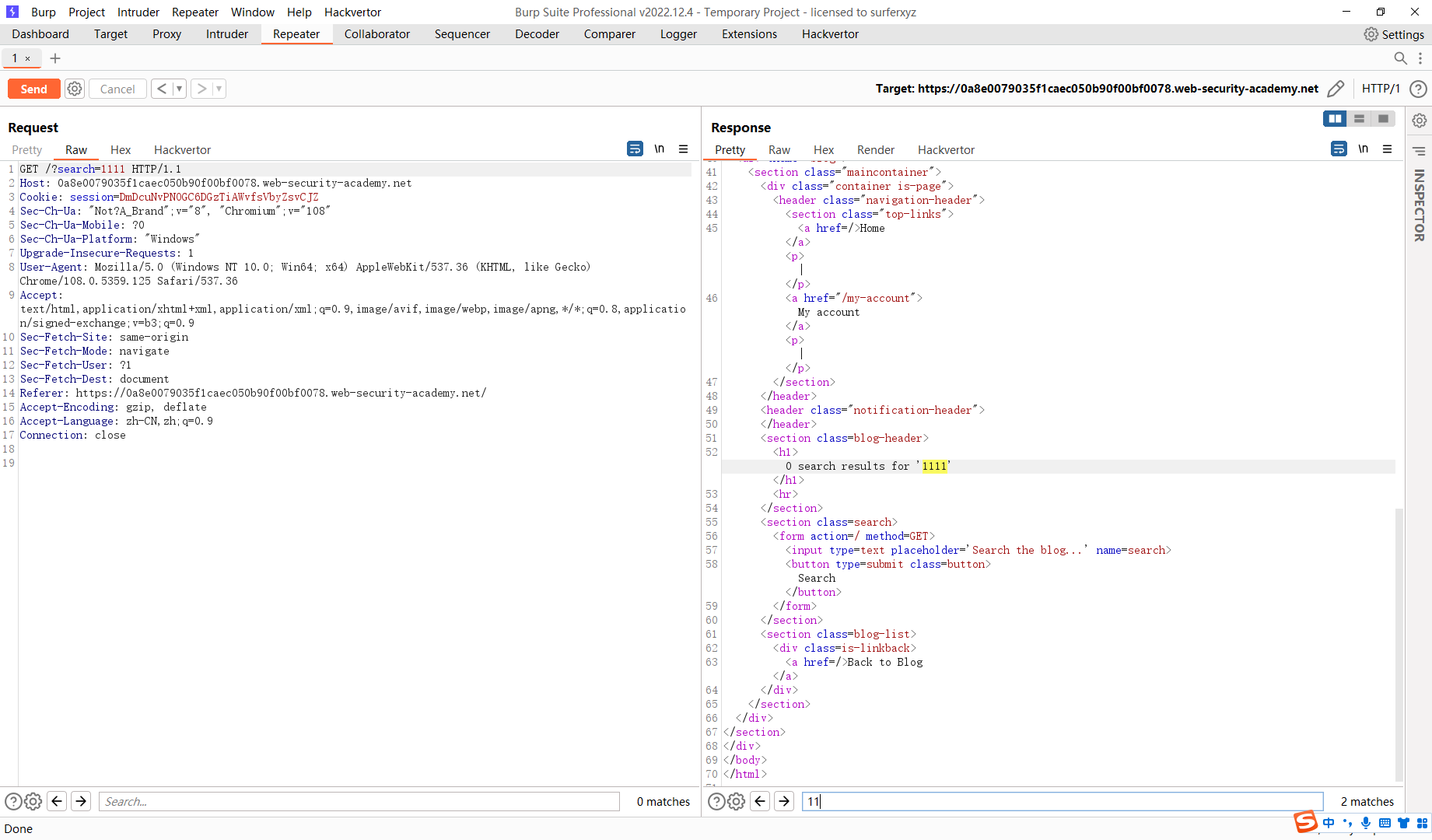Go to next match in Response search
1432x840 pixels.
click(x=784, y=801)
